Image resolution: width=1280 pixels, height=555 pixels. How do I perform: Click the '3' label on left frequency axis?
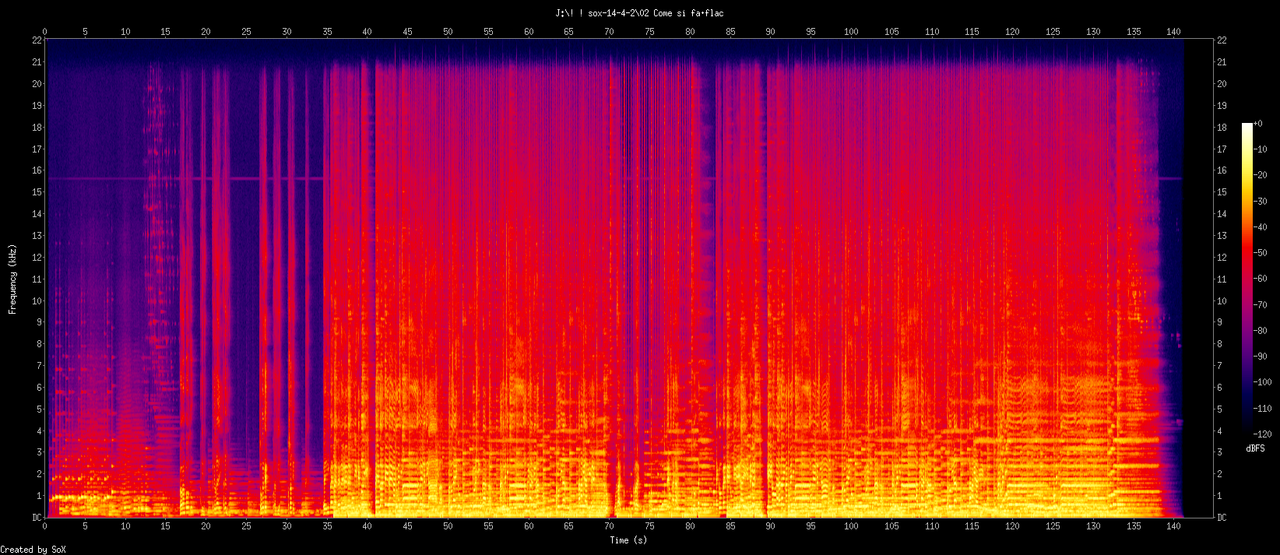[38, 452]
